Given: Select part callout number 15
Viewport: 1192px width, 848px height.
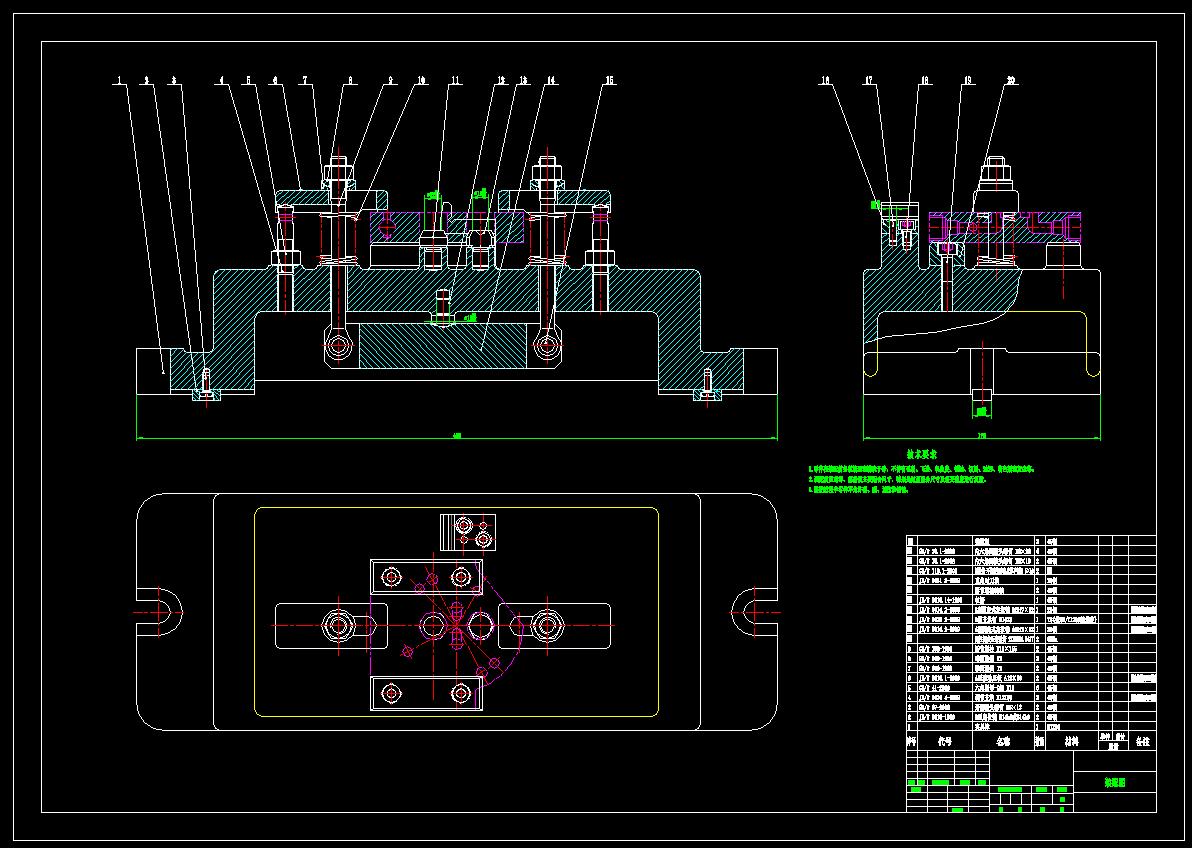Looking at the screenshot, I should (610, 80).
